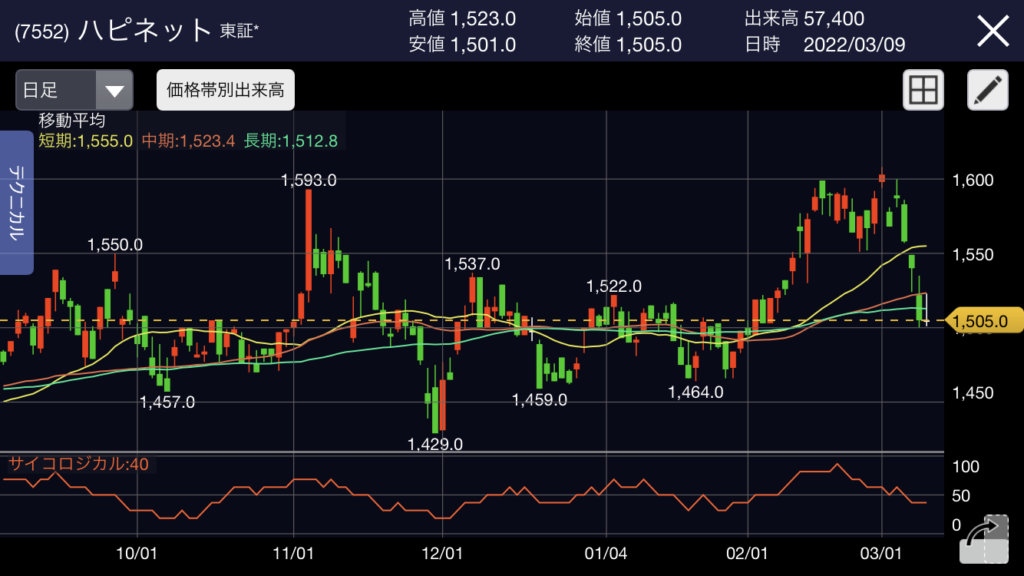Tap the 始値 1,505.0 value
The width and height of the screenshot is (1024, 576).
[x=628, y=18]
